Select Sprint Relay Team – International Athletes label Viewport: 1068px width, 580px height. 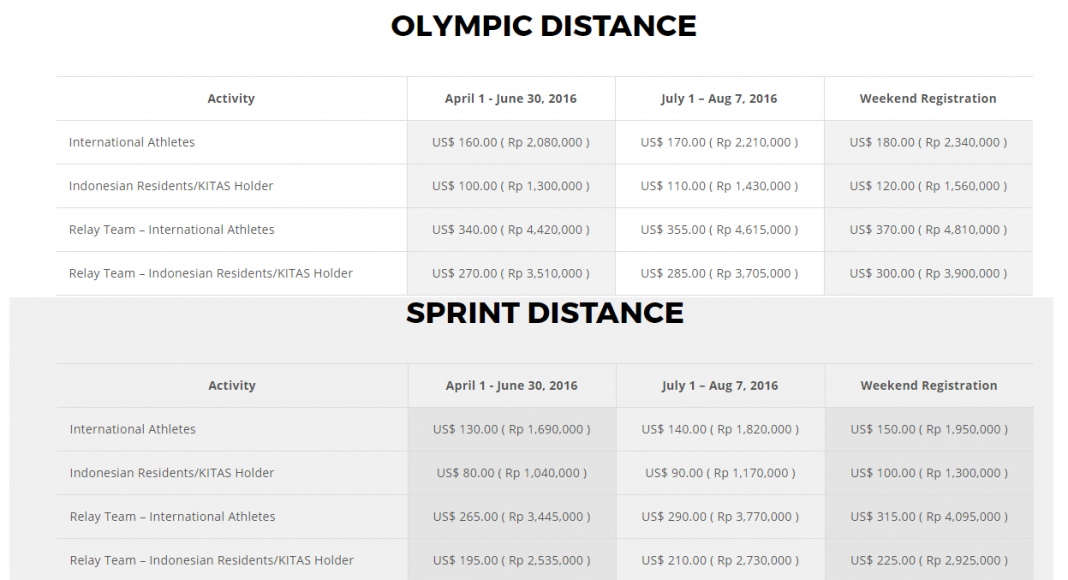pos(172,517)
